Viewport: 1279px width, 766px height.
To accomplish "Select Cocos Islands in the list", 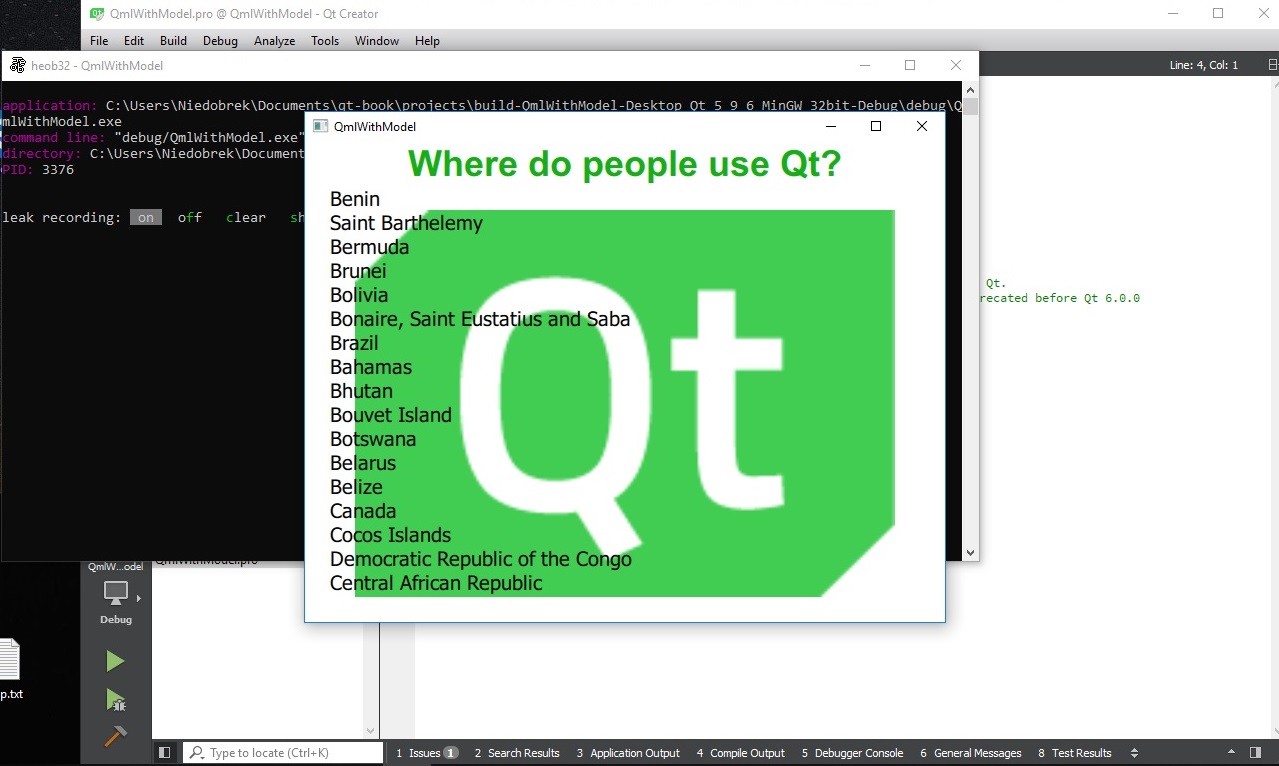I will pyautogui.click(x=390, y=535).
